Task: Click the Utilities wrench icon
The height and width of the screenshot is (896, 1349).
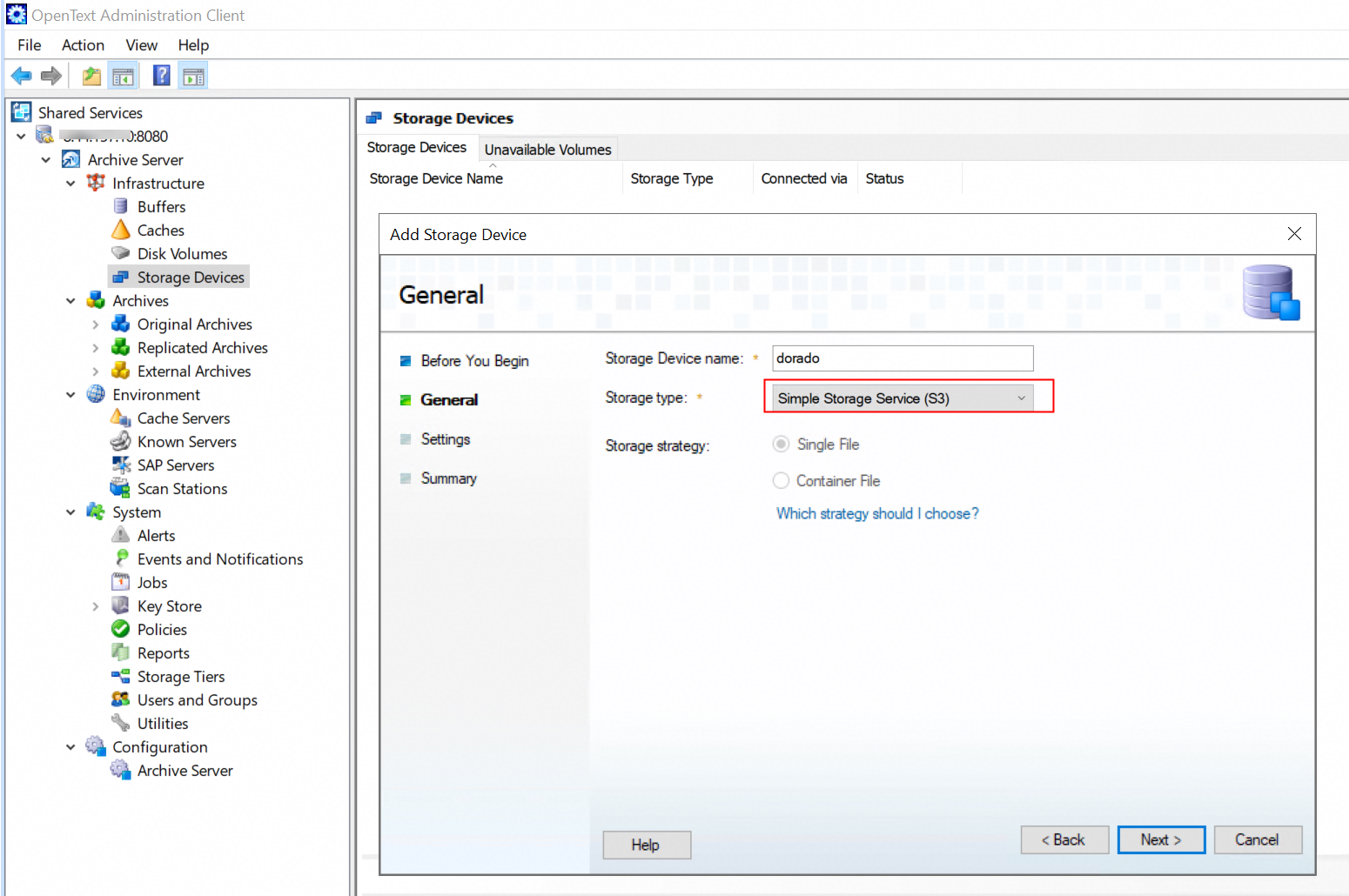Action: point(121,723)
